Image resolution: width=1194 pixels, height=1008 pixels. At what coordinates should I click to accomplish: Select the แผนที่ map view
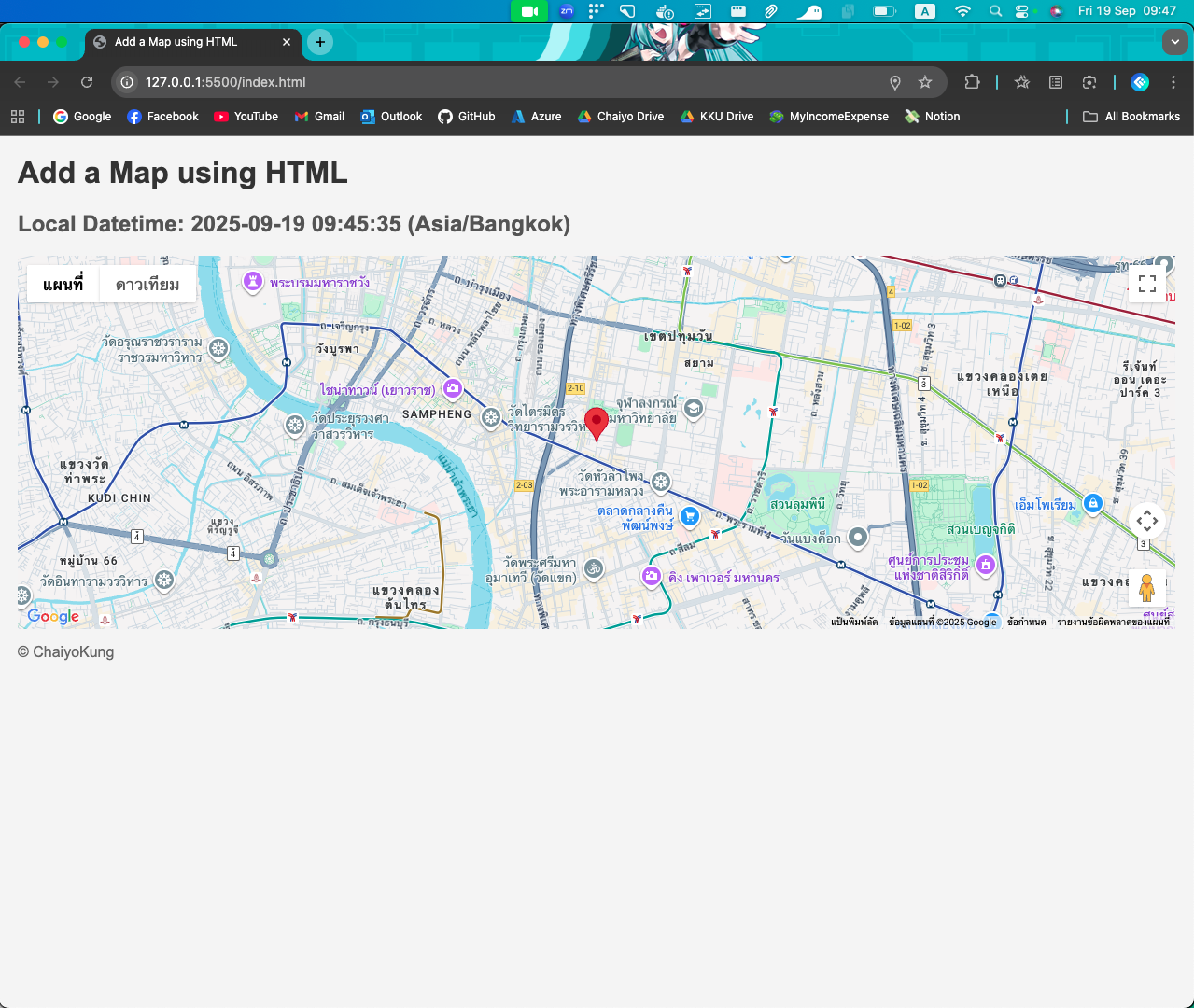tap(62, 283)
